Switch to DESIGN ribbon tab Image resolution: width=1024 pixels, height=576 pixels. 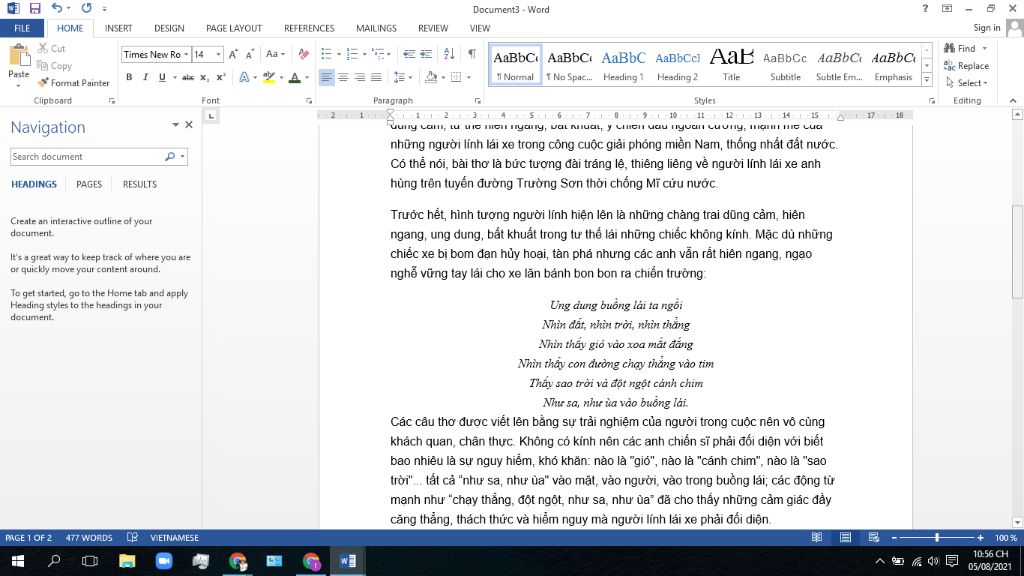[169, 28]
